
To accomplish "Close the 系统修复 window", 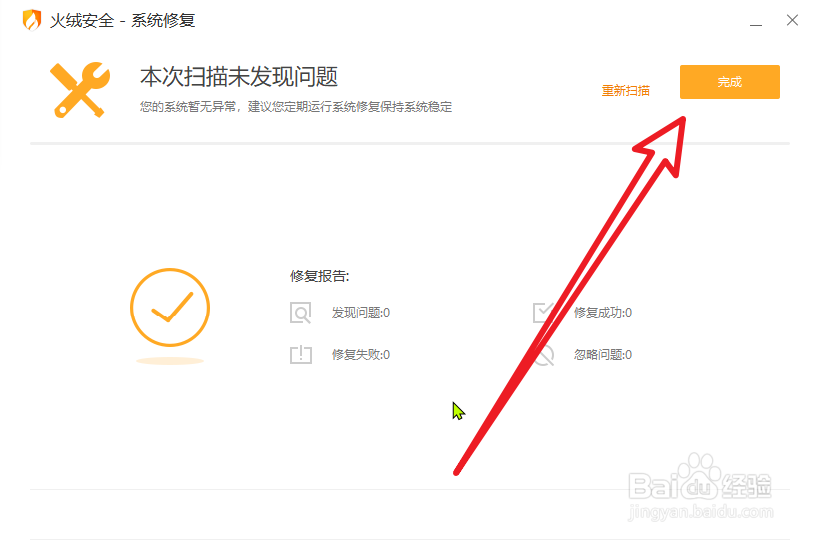I will coord(792,20).
